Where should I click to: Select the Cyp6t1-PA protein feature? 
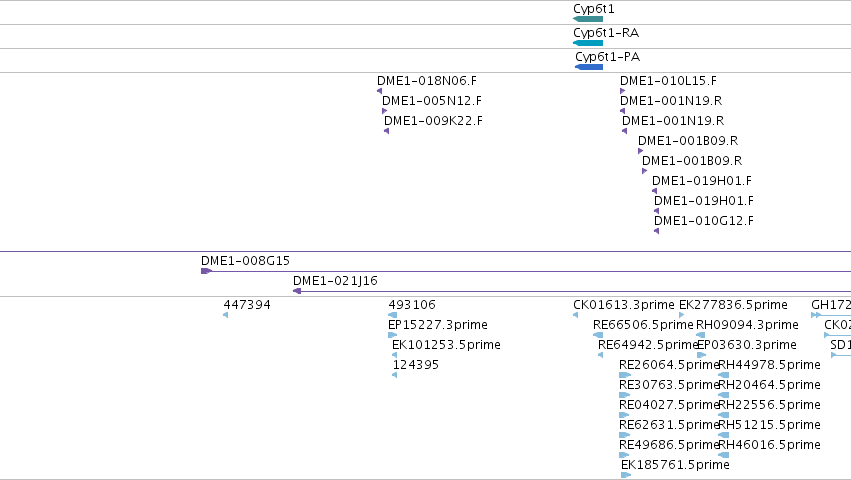pyautogui.click(x=589, y=67)
